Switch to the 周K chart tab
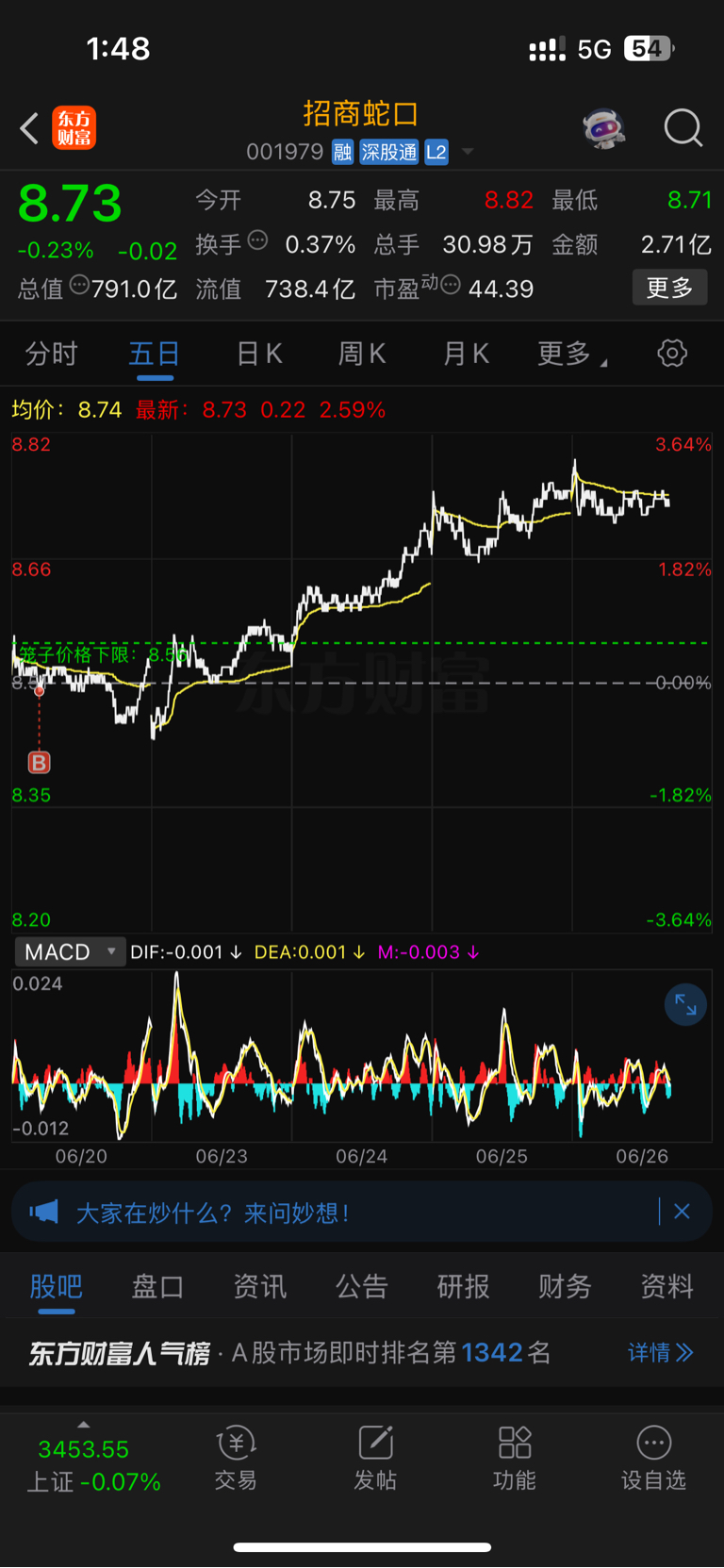 pos(362,354)
